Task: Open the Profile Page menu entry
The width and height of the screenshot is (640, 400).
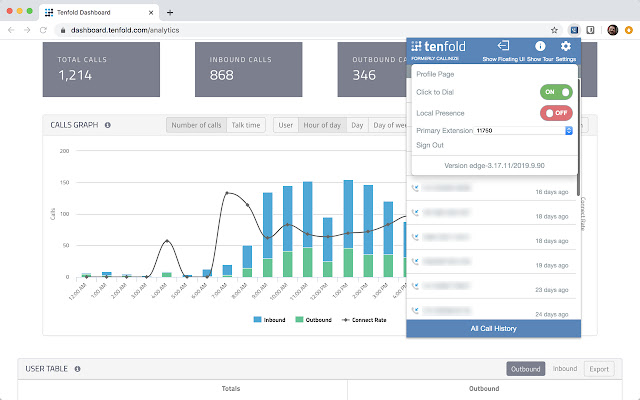Action: click(x=436, y=75)
